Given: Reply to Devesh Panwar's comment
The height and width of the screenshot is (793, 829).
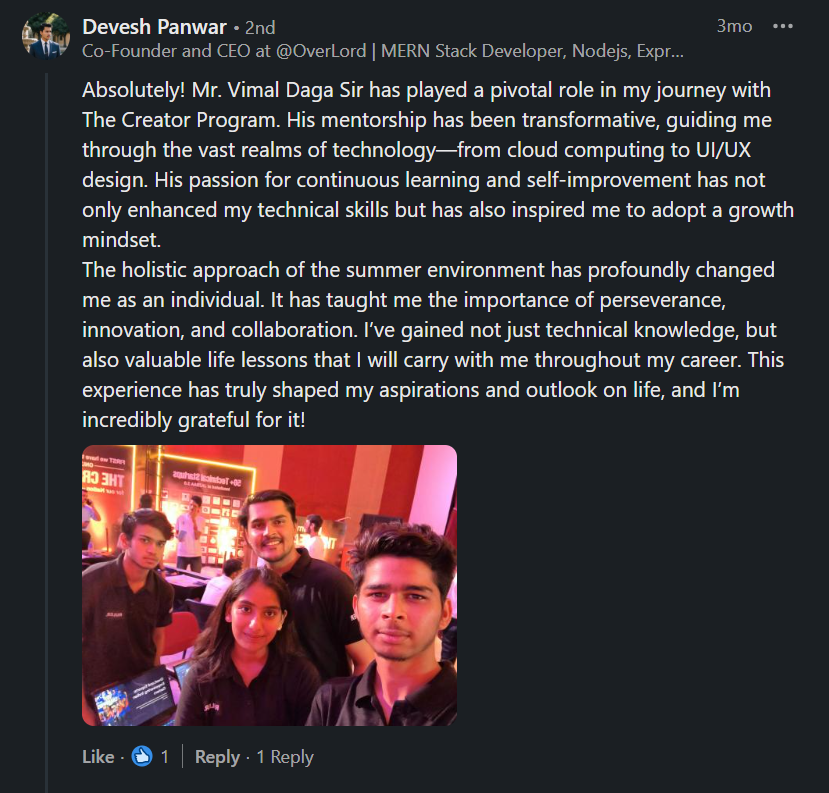Looking at the screenshot, I should (217, 757).
